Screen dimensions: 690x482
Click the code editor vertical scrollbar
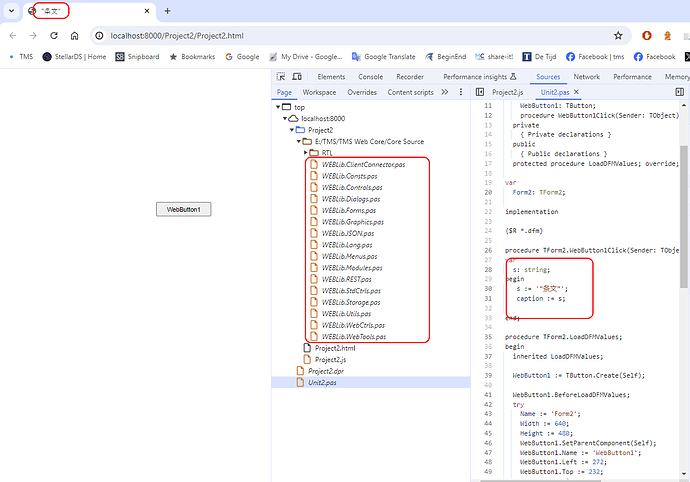pos(683,216)
